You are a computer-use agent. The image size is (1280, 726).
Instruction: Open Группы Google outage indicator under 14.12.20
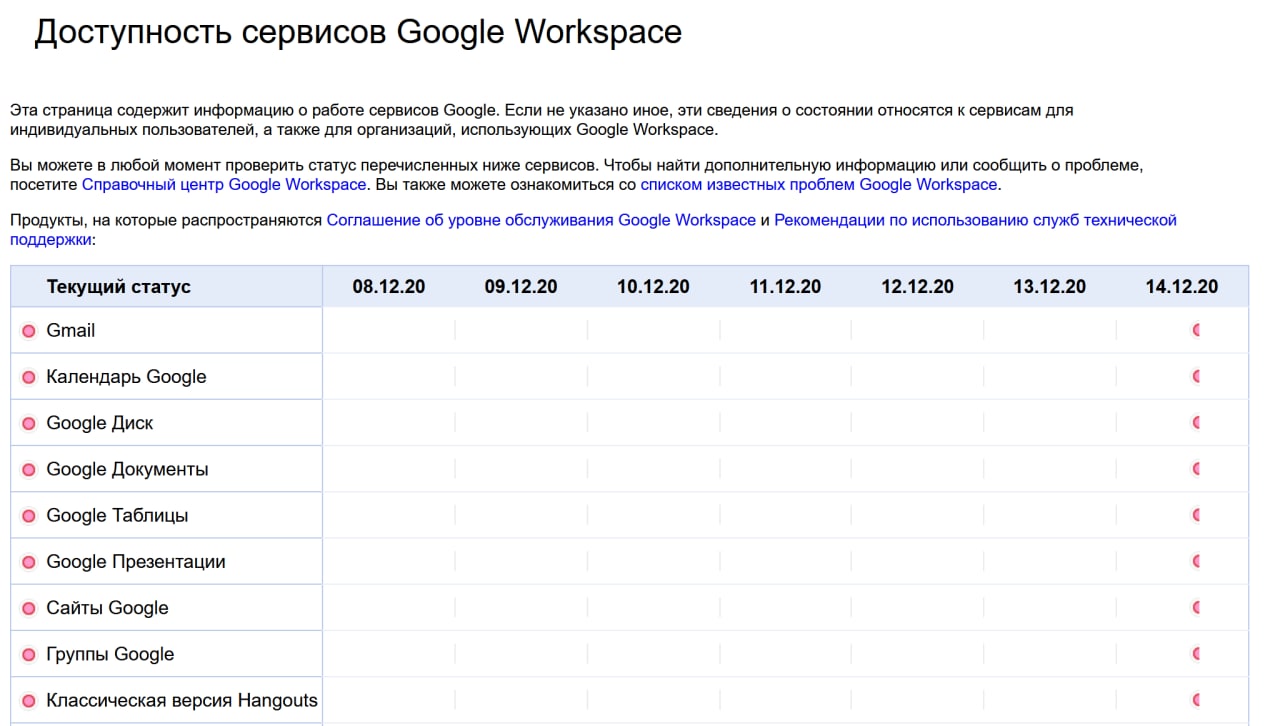tap(1196, 654)
